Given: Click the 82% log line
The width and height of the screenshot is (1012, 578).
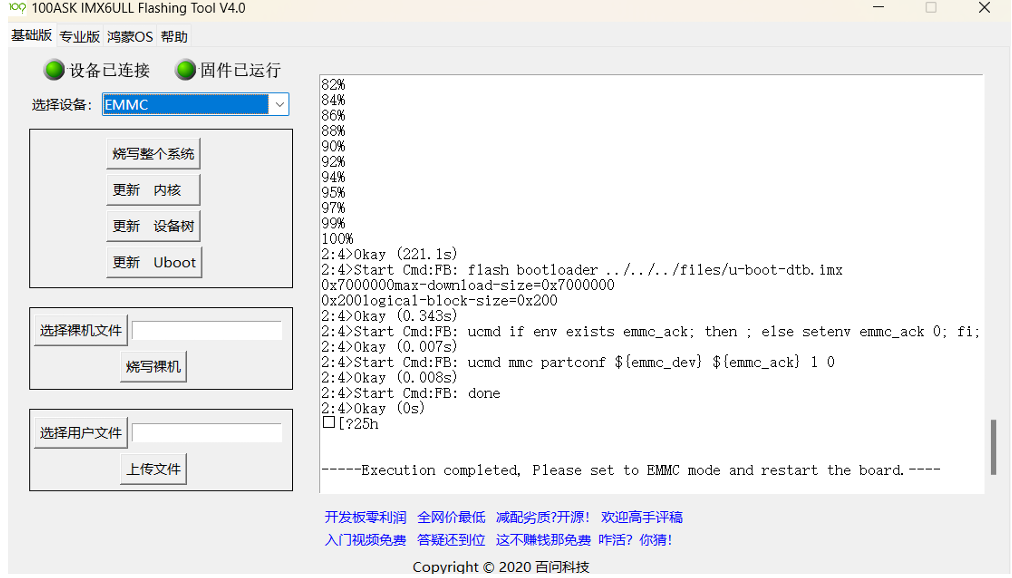Looking at the screenshot, I should [334, 85].
